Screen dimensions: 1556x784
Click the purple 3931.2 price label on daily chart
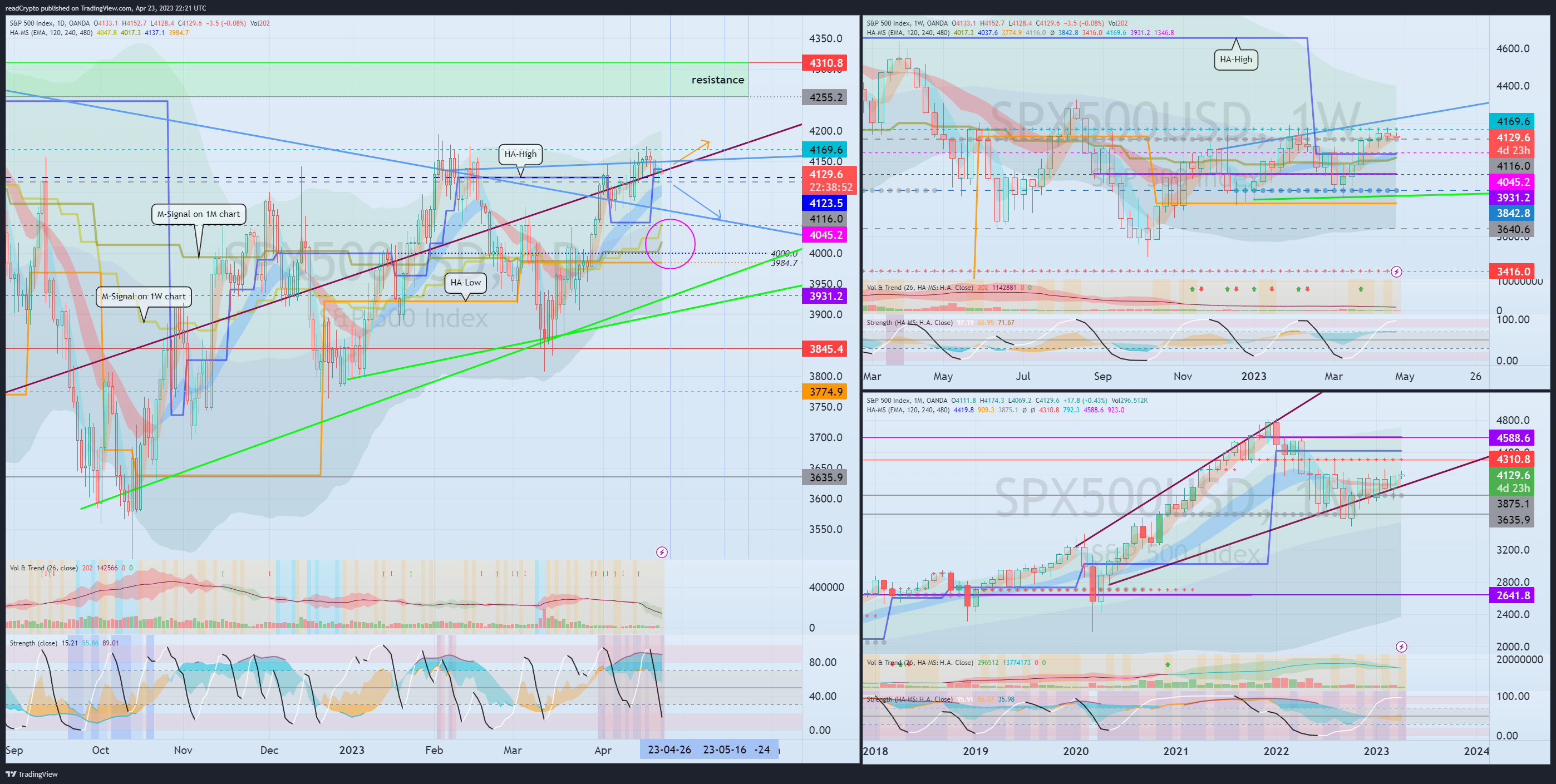tap(825, 297)
